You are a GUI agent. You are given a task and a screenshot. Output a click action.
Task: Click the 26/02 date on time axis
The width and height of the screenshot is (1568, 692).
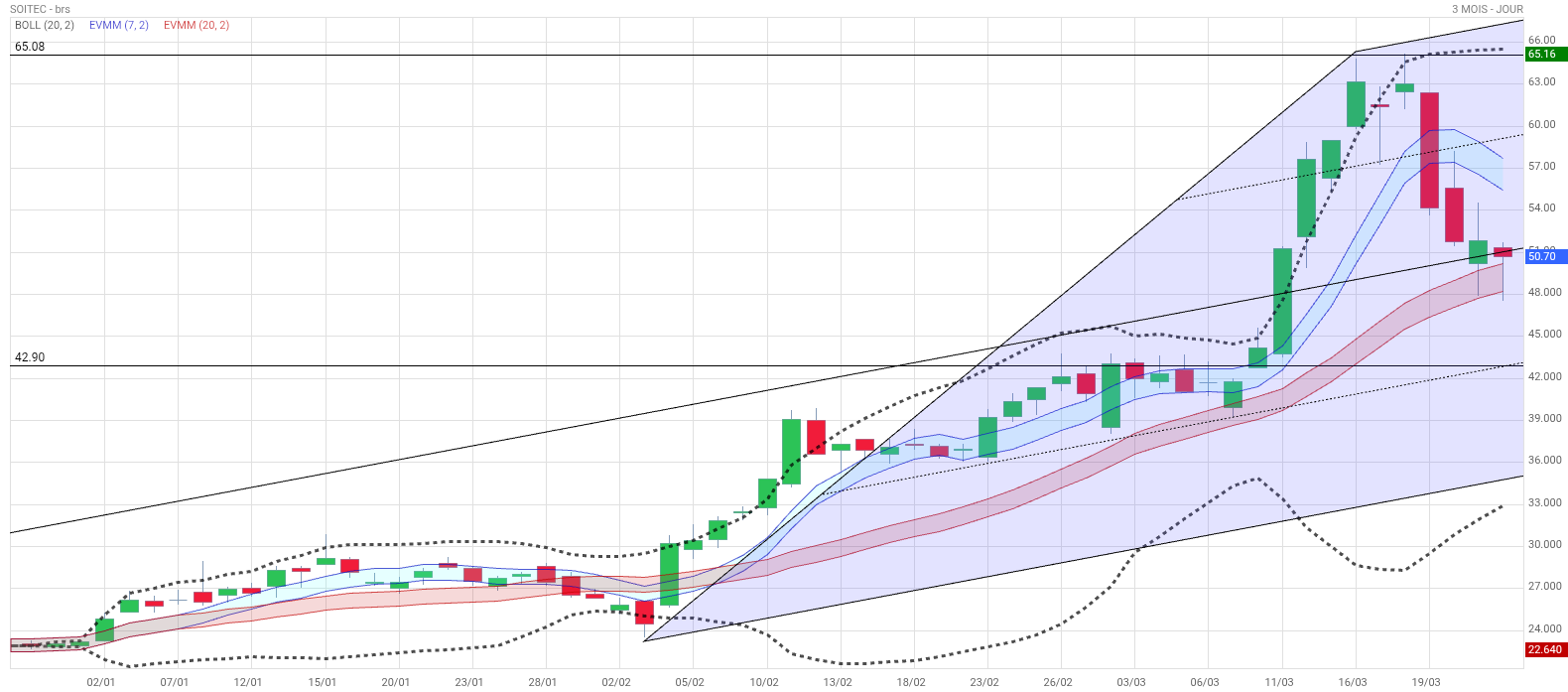pyautogui.click(x=1058, y=683)
